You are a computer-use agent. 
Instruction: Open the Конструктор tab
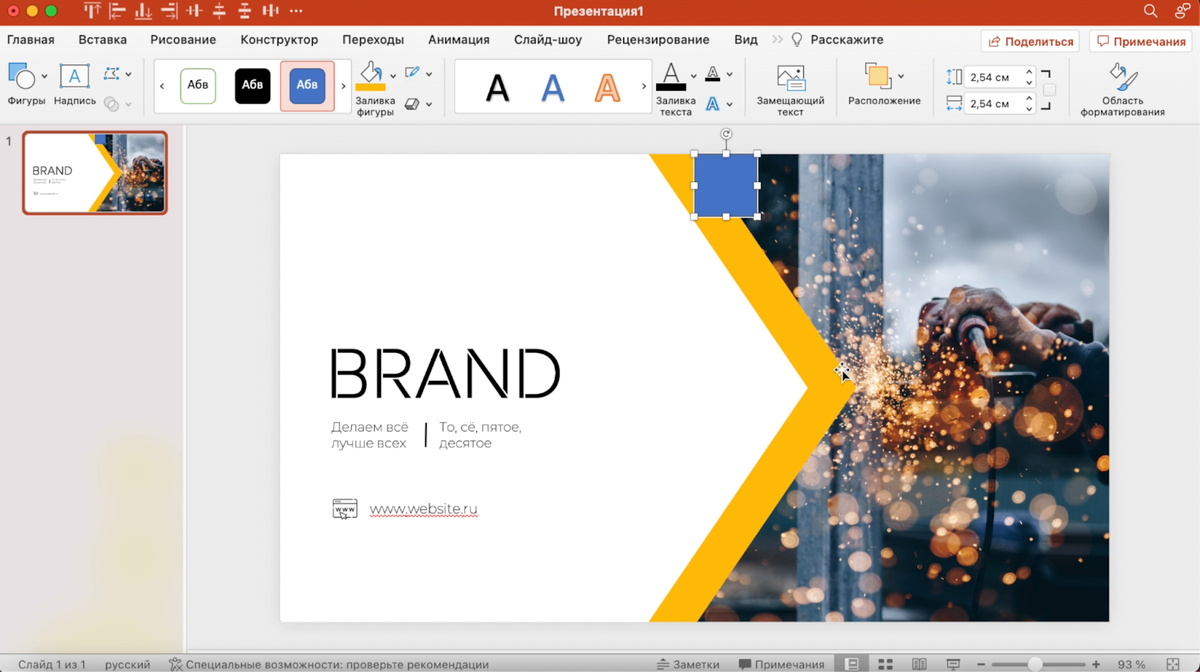[279, 40]
